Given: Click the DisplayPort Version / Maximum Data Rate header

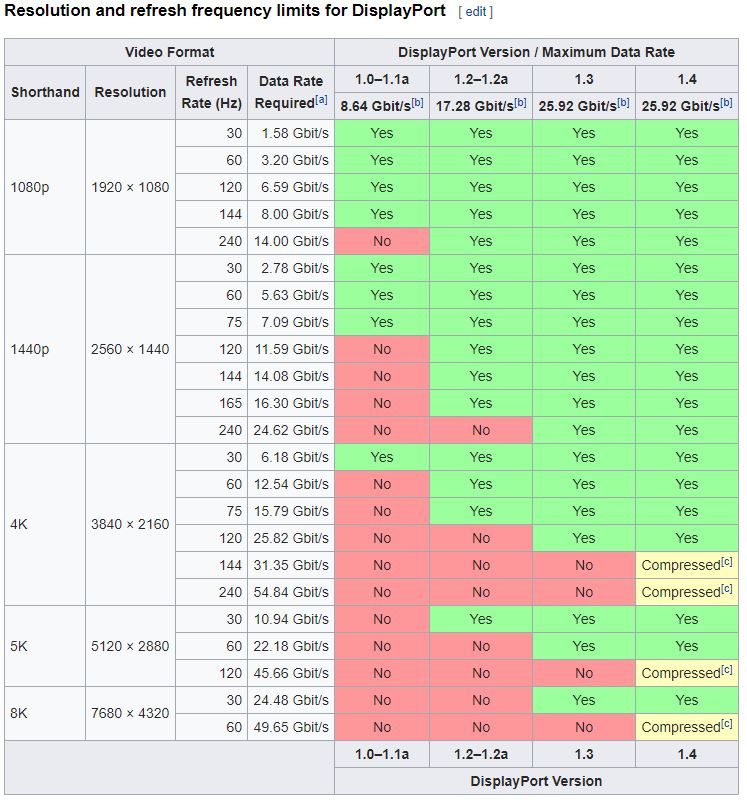Looking at the screenshot, I should pos(536,52).
